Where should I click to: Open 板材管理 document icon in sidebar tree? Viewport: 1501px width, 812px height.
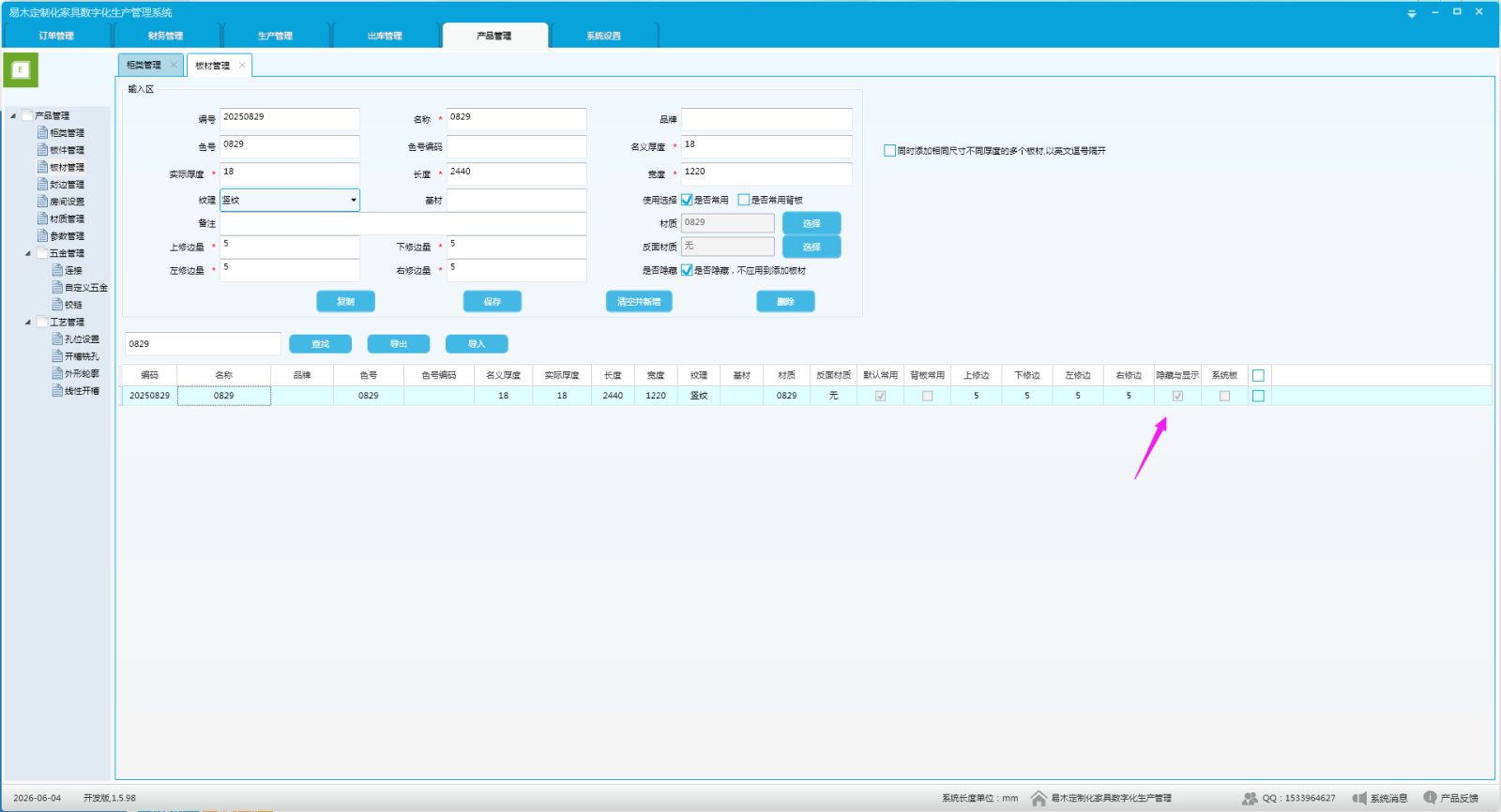(x=42, y=167)
